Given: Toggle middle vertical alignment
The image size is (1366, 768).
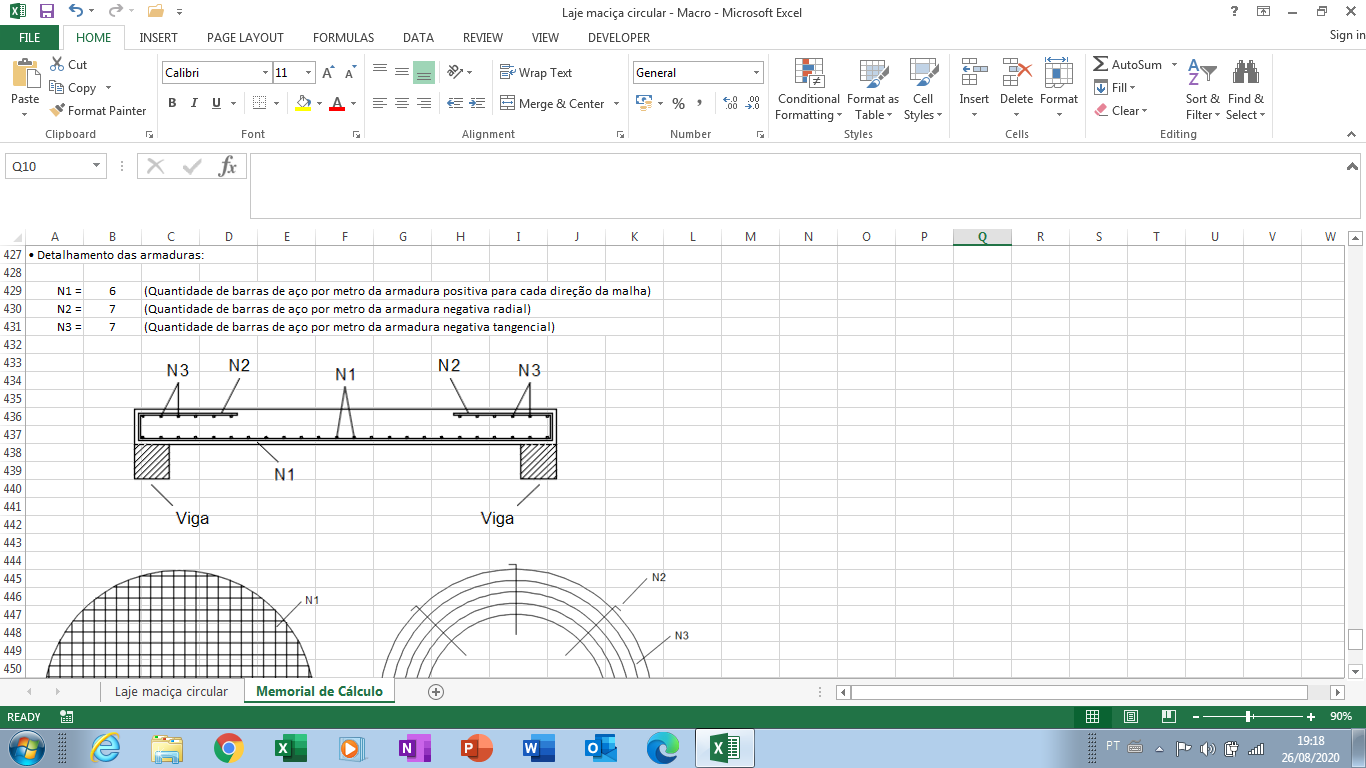Looking at the screenshot, I should pos(402,72).
